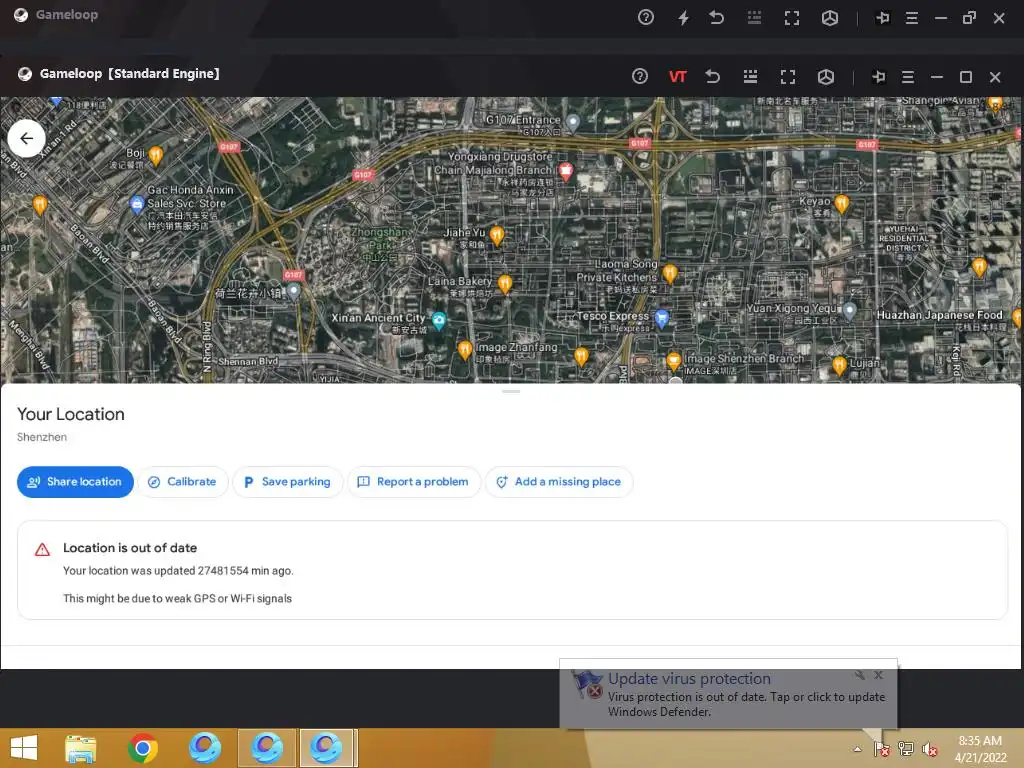This screenshot has height=768, width=1024.
Task: Tap the Location is out of date card
Action: [512, 570]
